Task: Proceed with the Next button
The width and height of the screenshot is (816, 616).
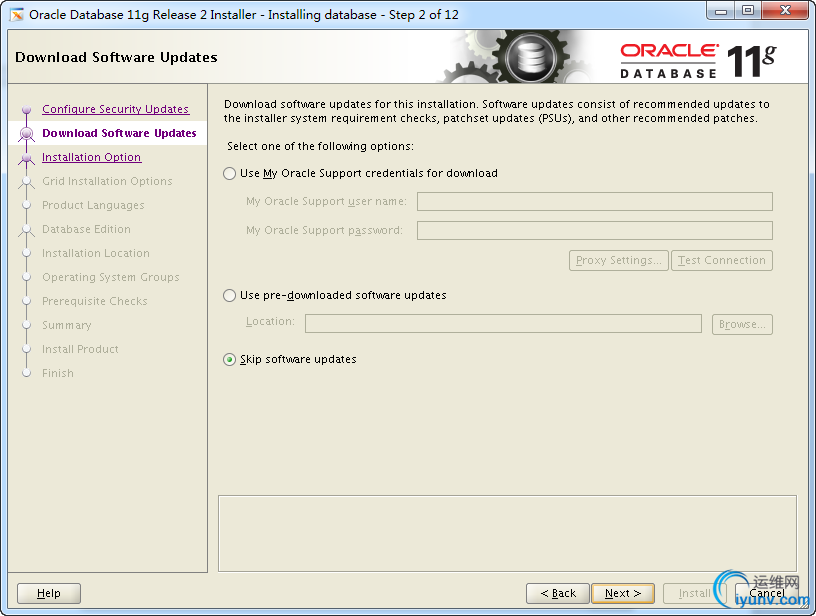Action: [623, 593]
